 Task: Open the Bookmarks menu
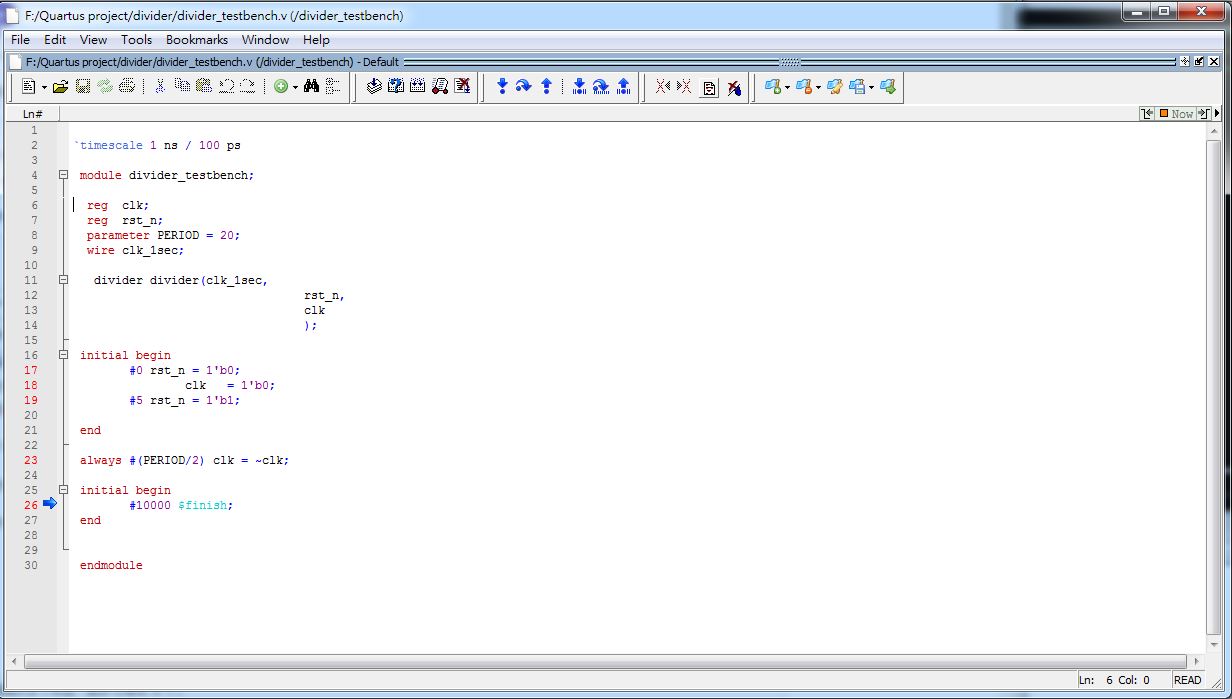click(197, 40)
